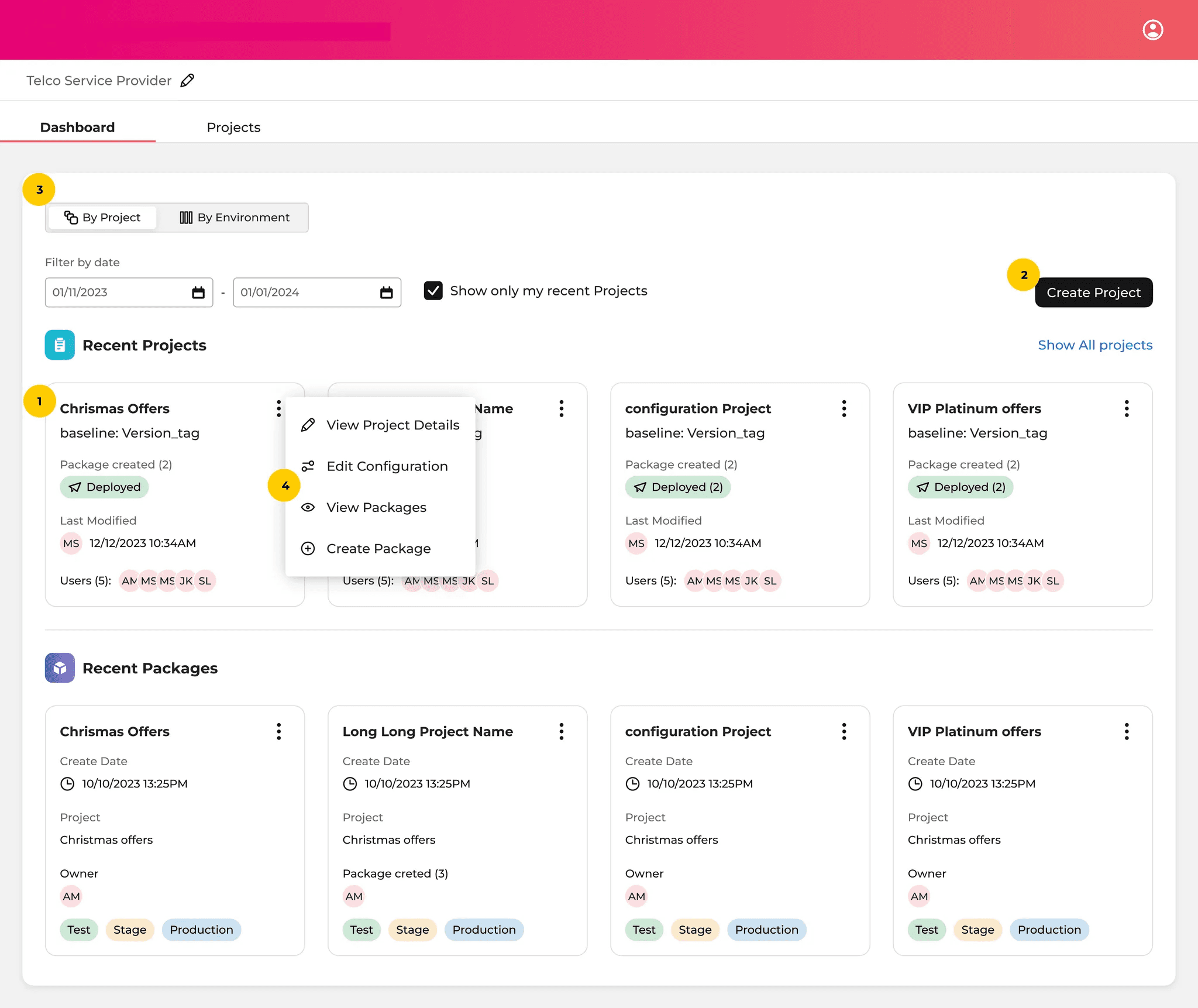Switch to the Projects tab
This screenshot has height=1008, width=1198.
233,128
